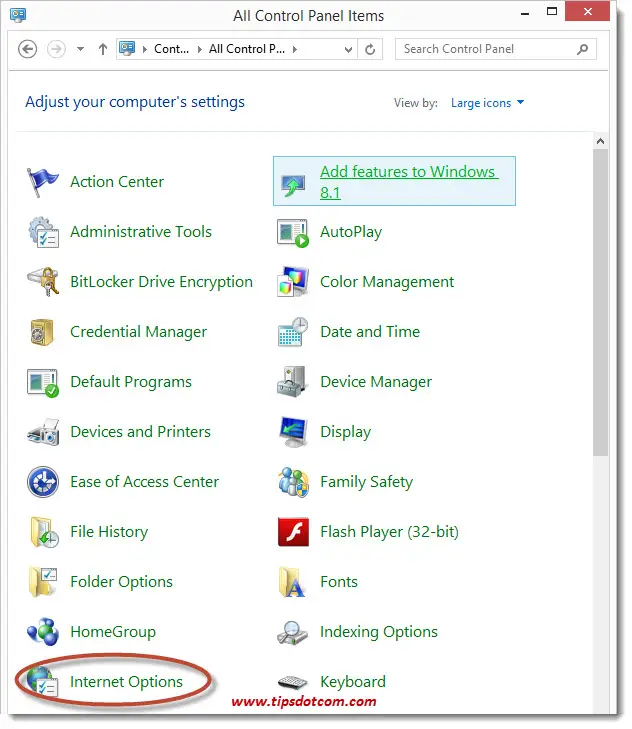Open the Color Management link
632x729 pixels.
pyautogui.click(x=387, y=282)
